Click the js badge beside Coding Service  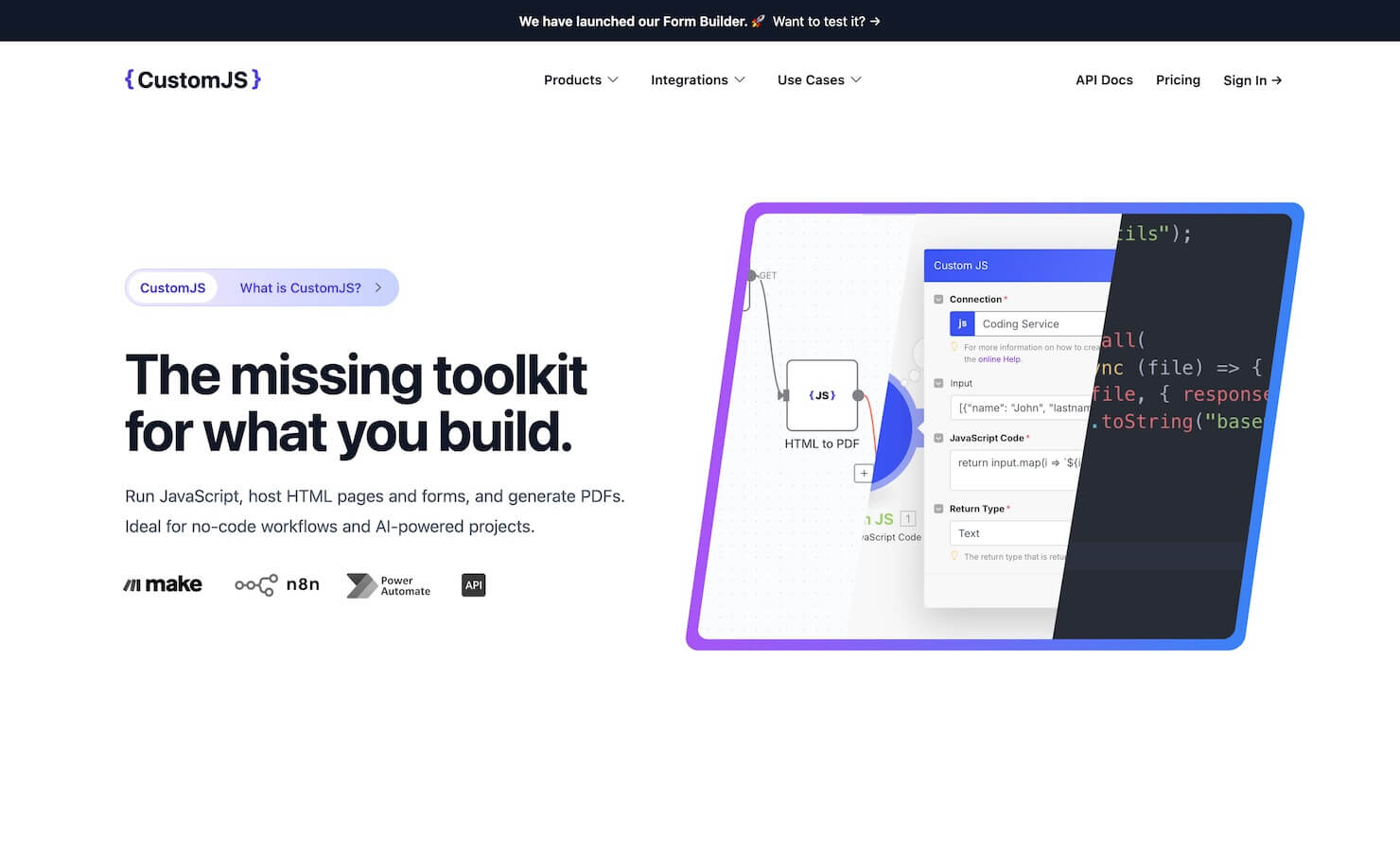tap(962, 323)
